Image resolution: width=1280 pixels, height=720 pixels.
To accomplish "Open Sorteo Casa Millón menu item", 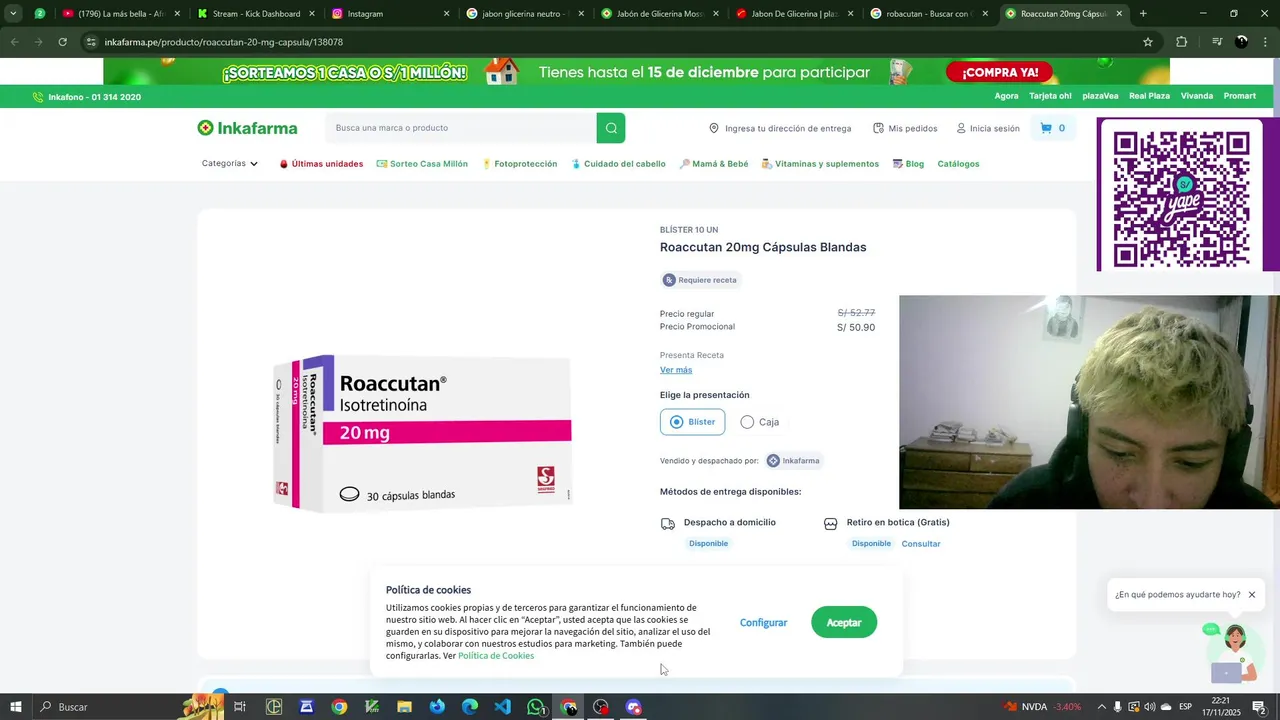I will [x=422, y=164].
